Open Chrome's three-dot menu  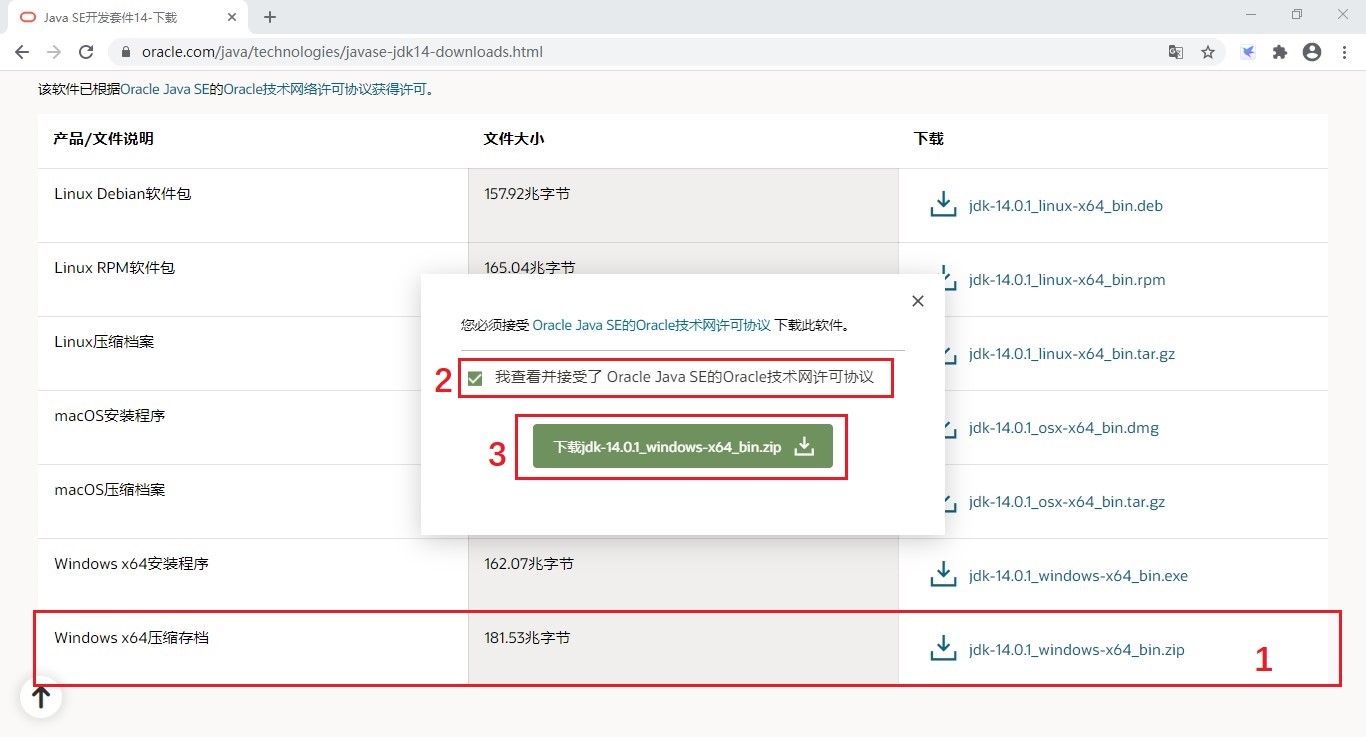click(x=1345, y=52)
